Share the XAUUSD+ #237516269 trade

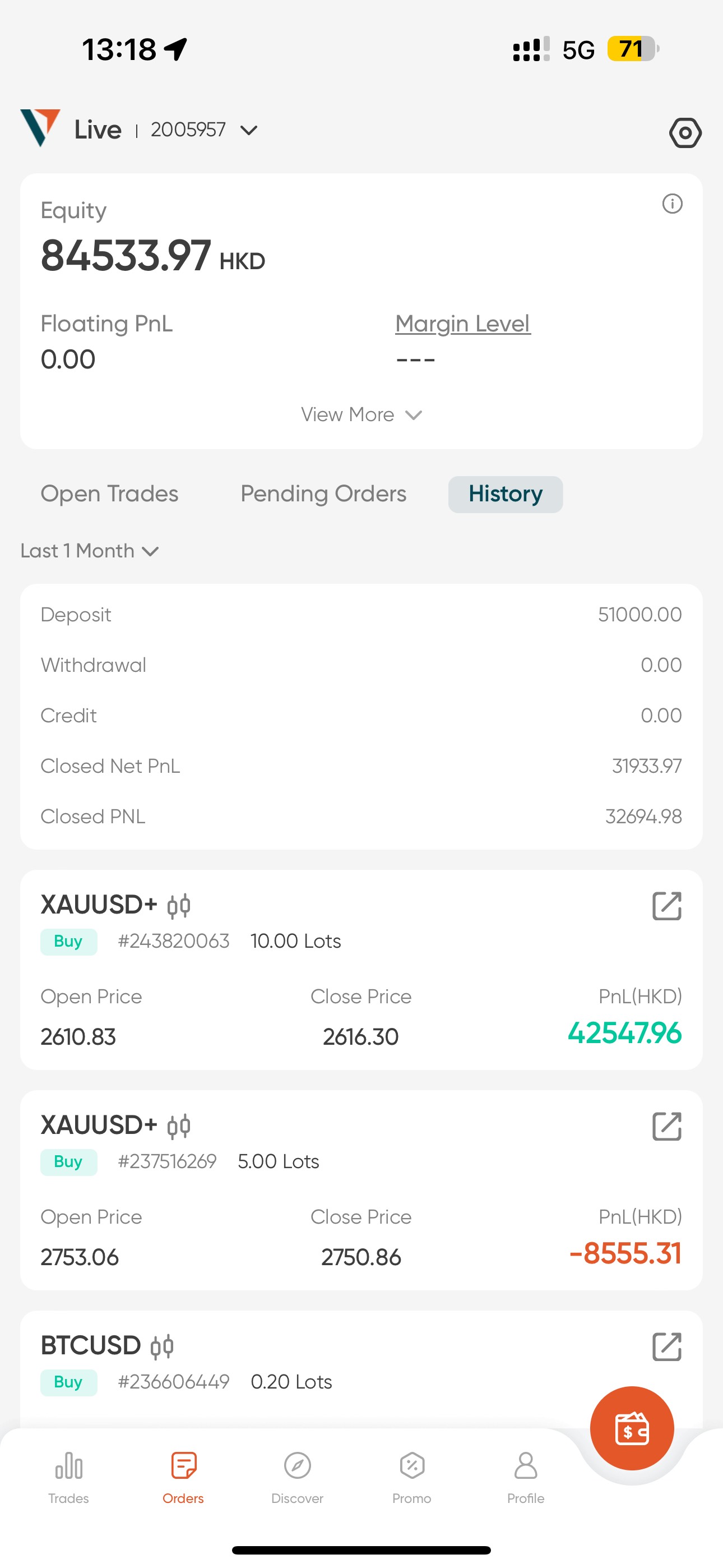666,1127
